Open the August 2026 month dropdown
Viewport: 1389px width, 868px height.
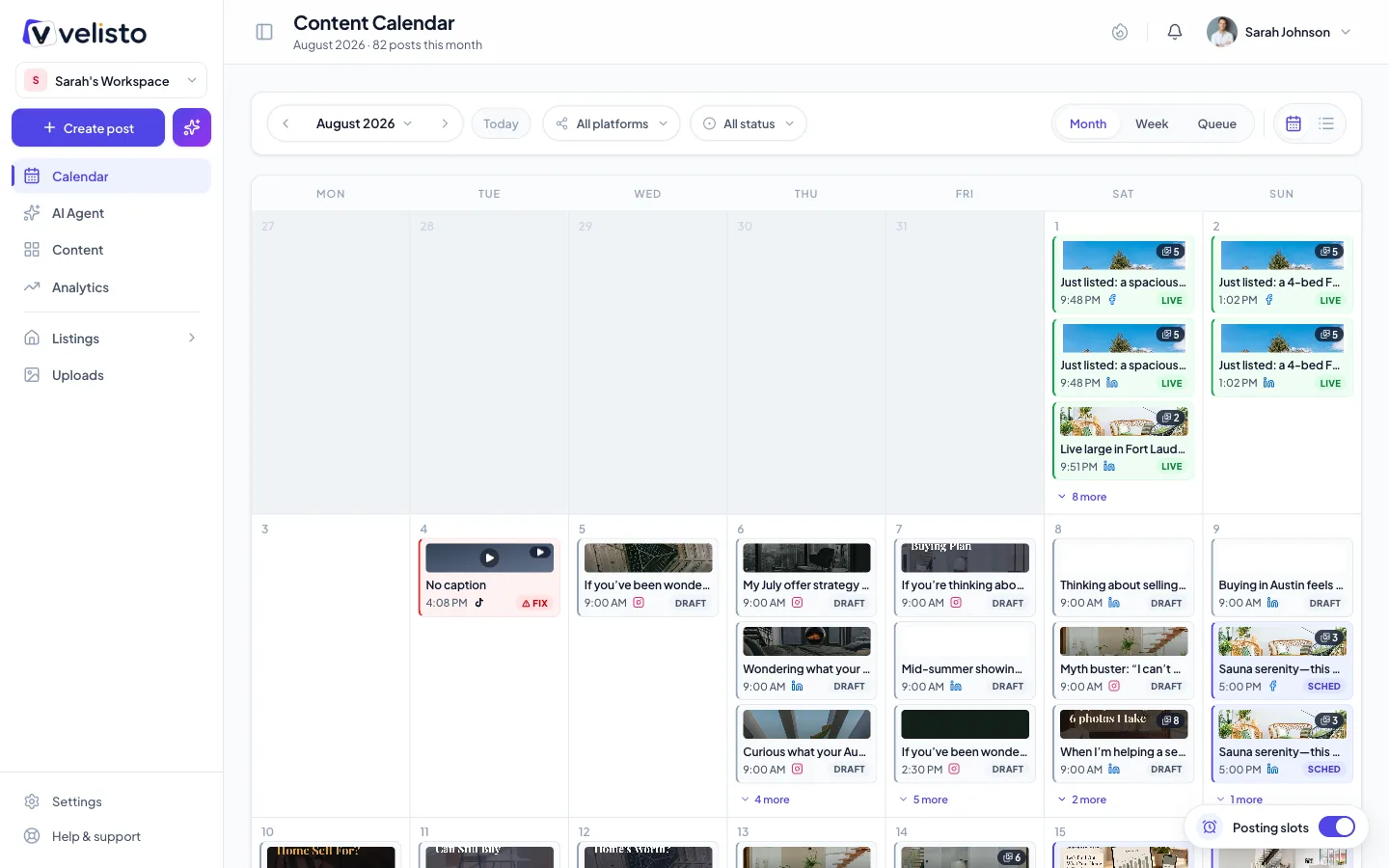(365, 123)
